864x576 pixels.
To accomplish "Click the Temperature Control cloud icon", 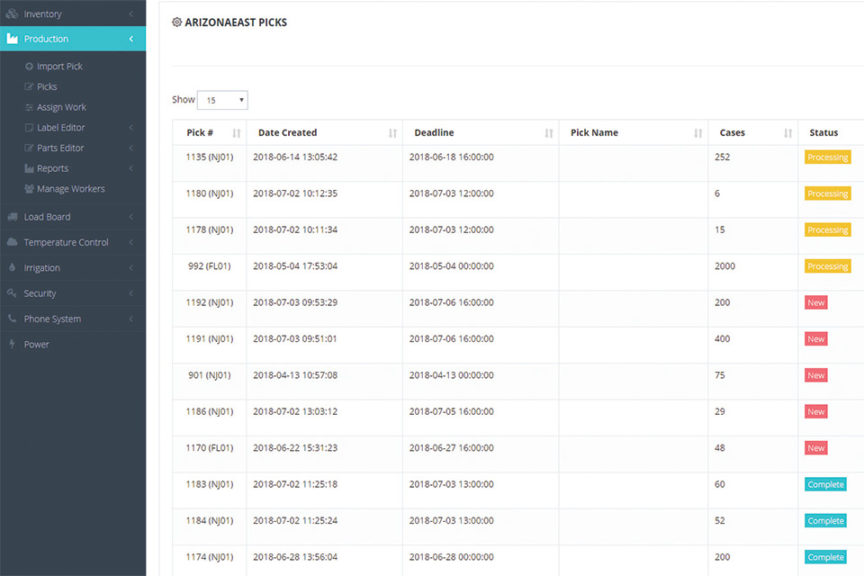I will coord(12,242).
